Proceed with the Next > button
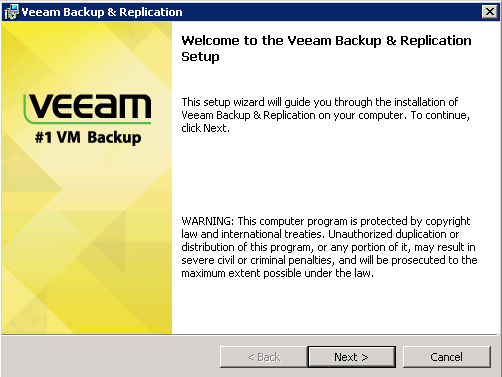This screenshot has height=377, width=502. pos(351,357)
